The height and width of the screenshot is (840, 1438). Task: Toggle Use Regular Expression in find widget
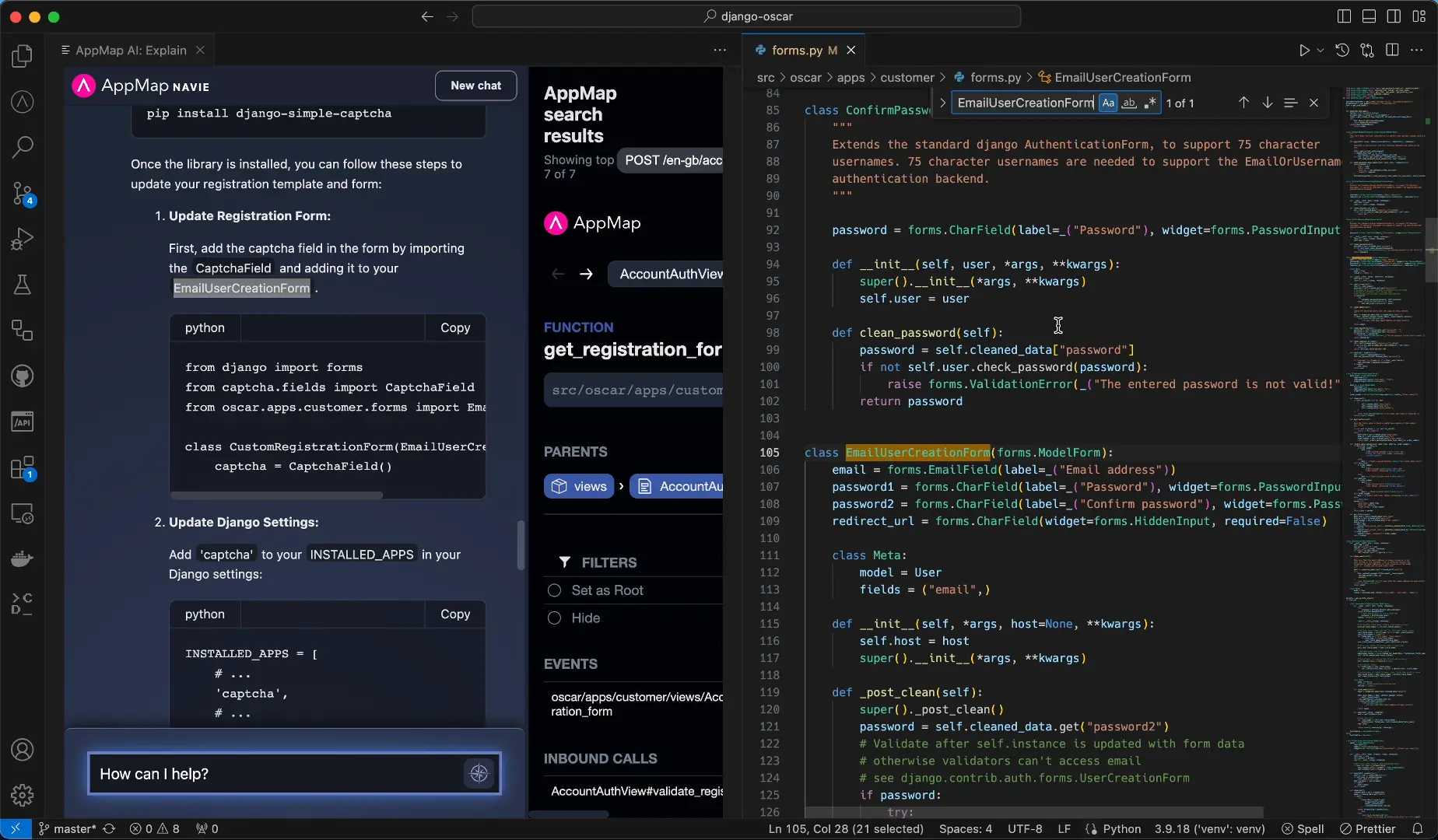click(x=1150, y=103)
